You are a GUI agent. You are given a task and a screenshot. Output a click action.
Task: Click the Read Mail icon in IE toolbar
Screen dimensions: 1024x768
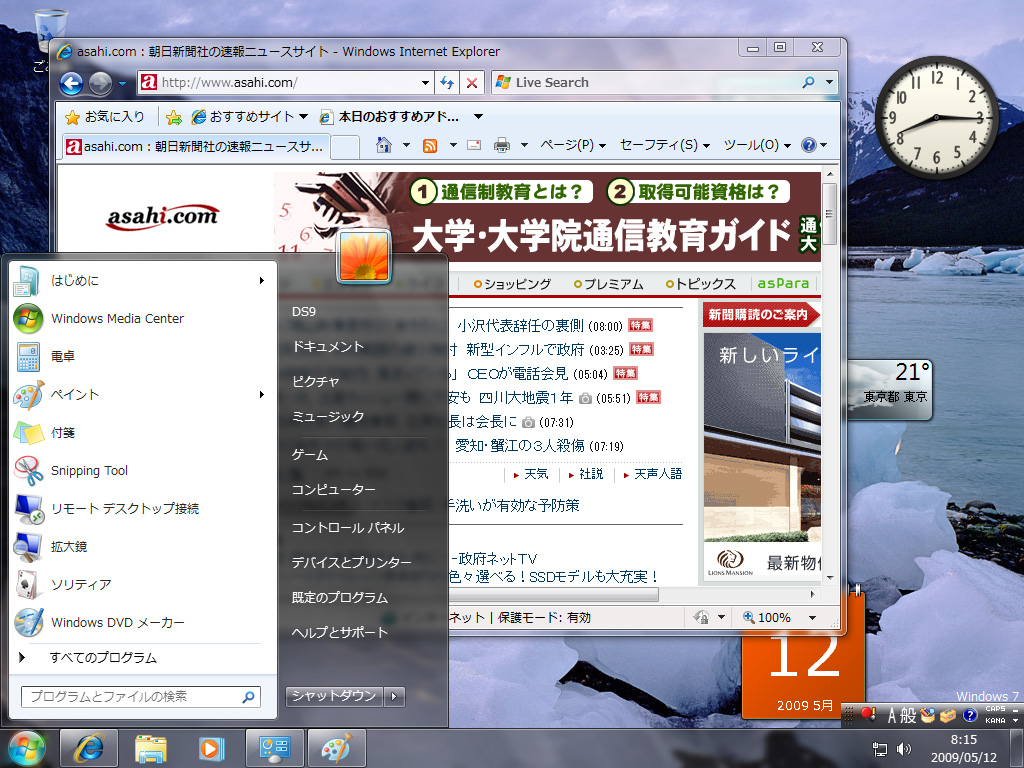click(474, 145)
